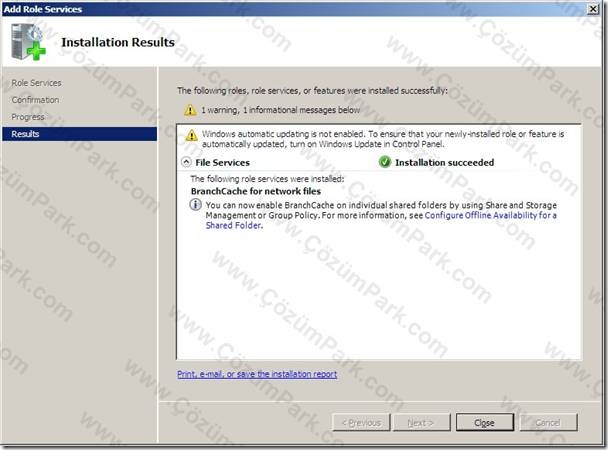Click 'The following role services were installed:' text

267,179
